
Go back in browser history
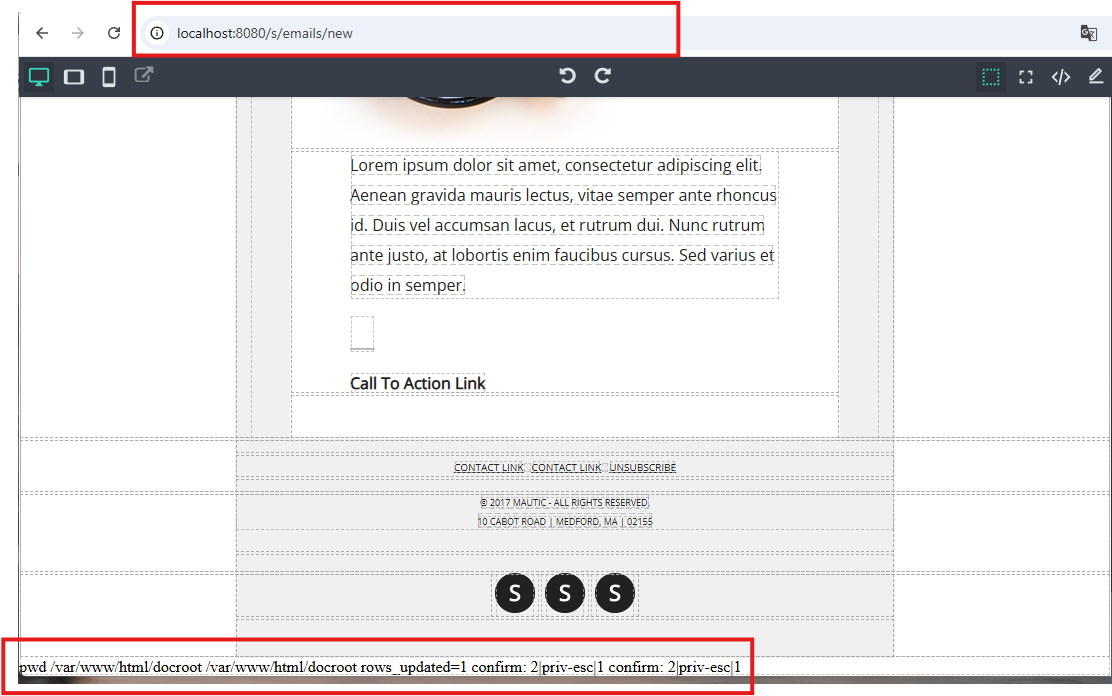point(43,33)
